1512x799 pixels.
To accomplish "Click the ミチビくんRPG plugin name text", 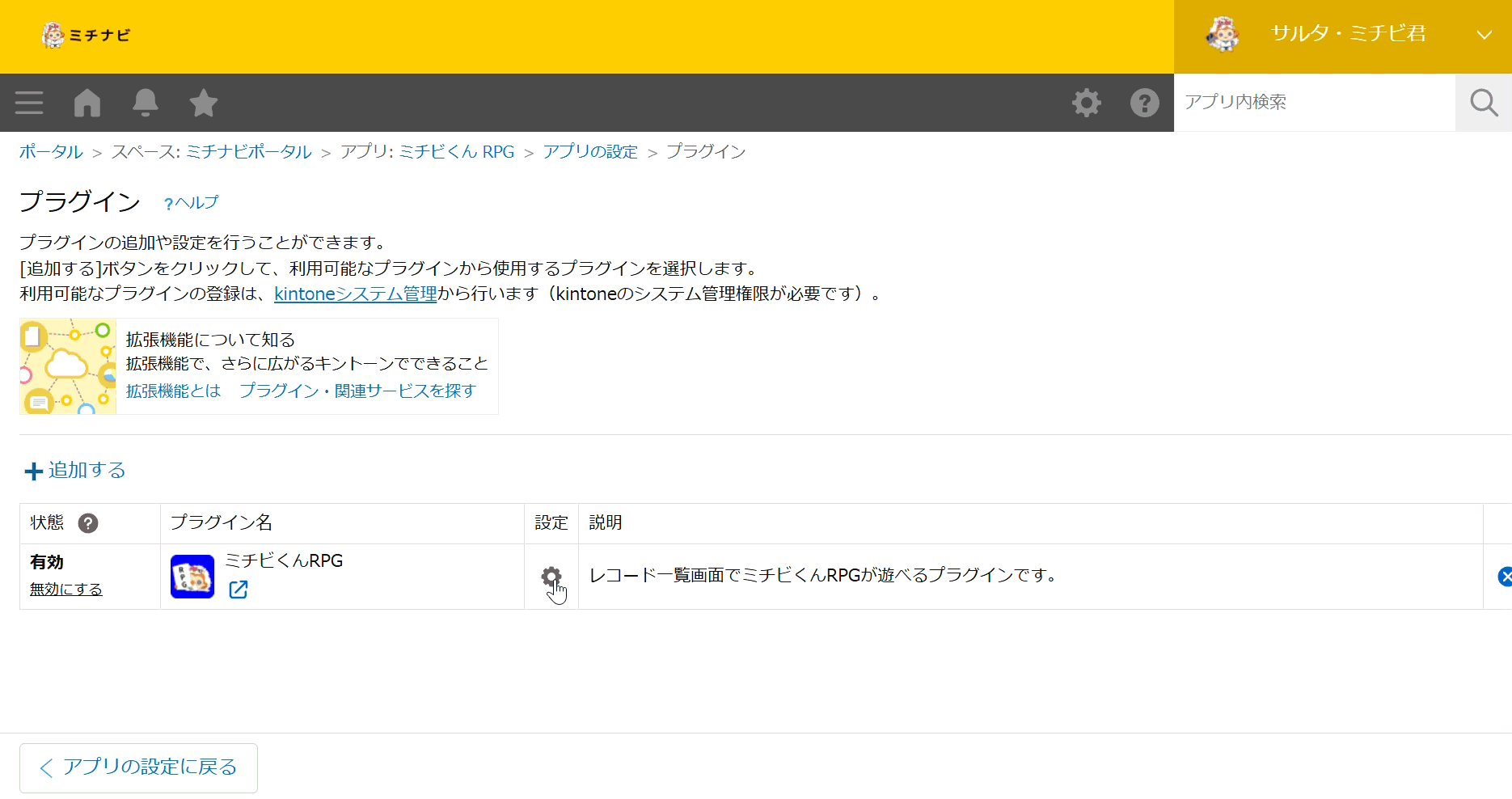I will [284, 560].
